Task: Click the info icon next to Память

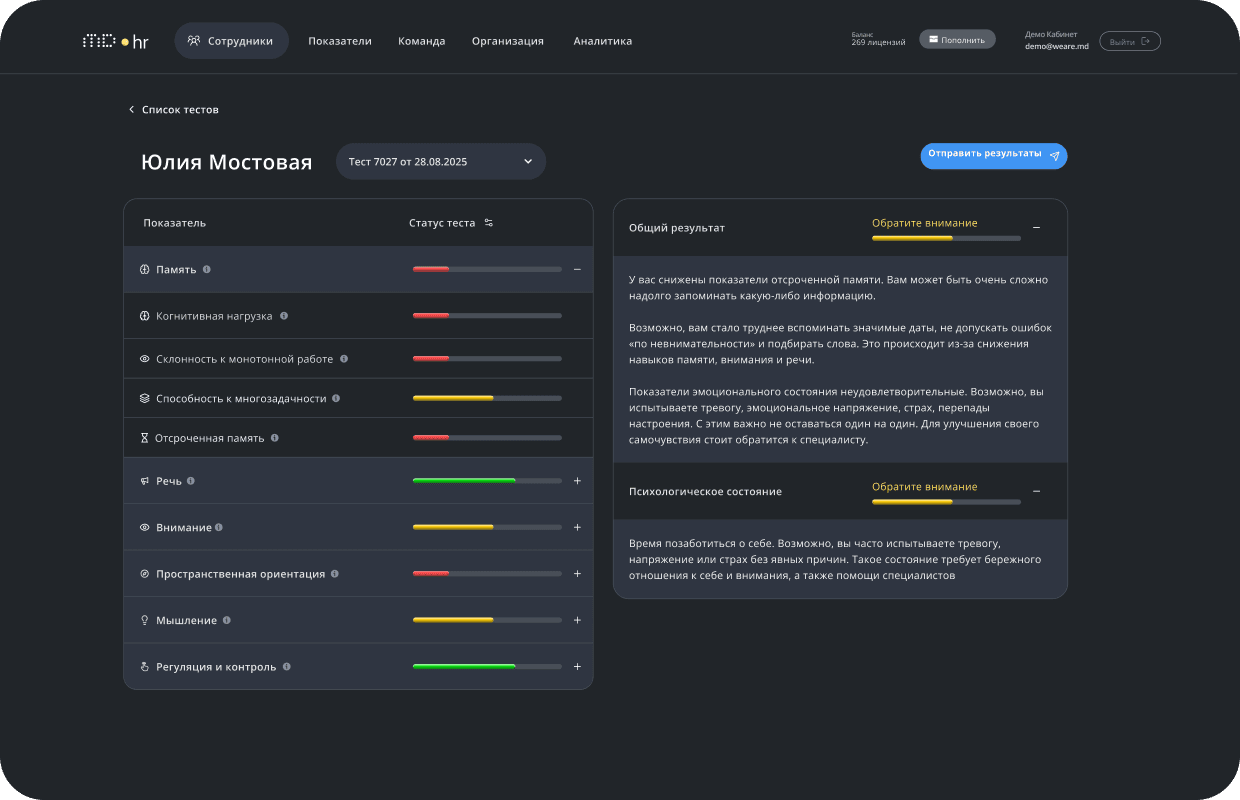Action: tap(207, 269)
